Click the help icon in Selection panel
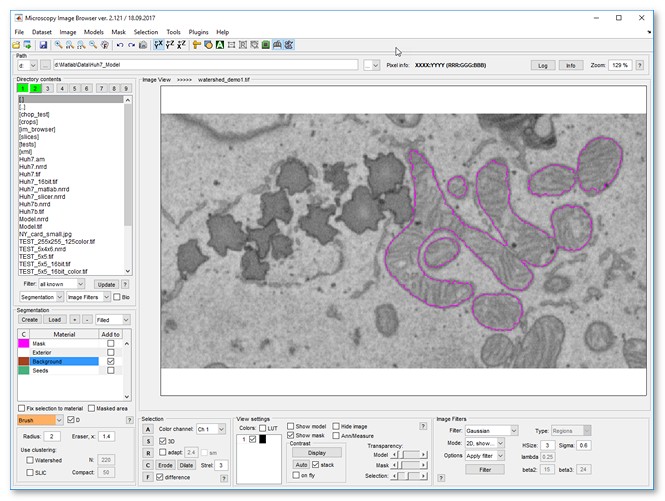 pyautogui.click(x=222, y=478)
